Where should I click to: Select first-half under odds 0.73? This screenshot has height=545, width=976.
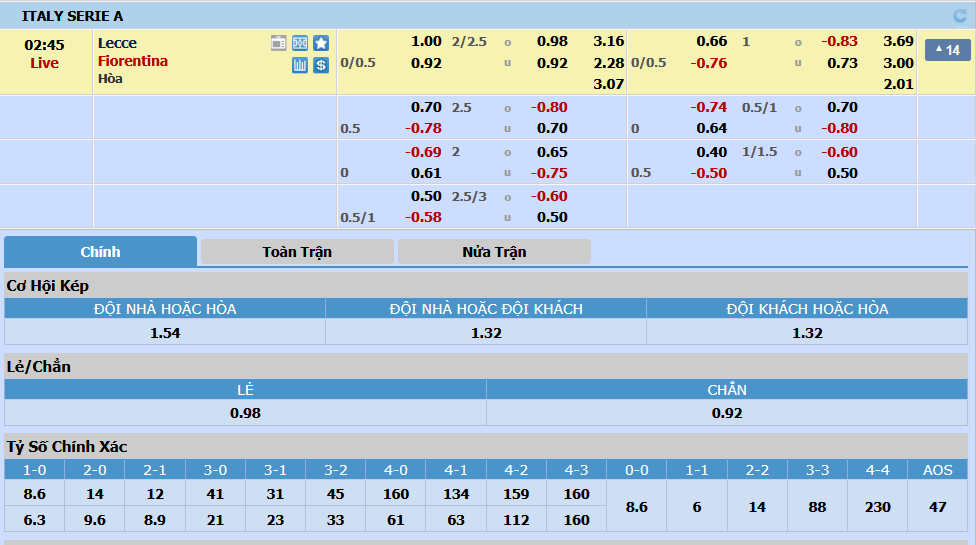pyautogui.click(x=842, y=63)
